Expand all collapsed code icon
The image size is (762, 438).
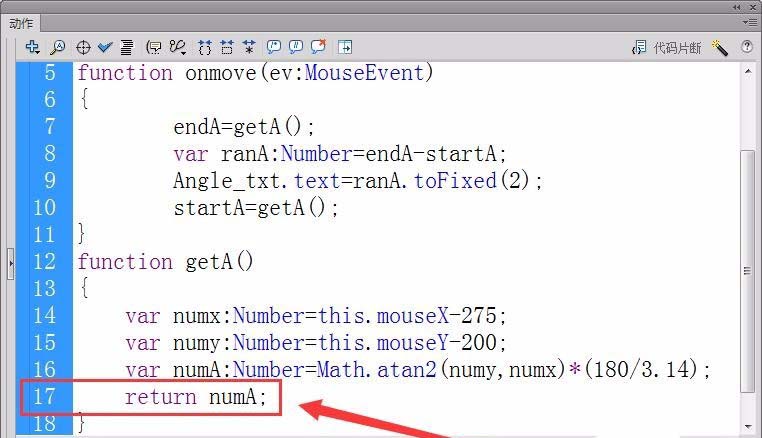[x=249, y=47]
